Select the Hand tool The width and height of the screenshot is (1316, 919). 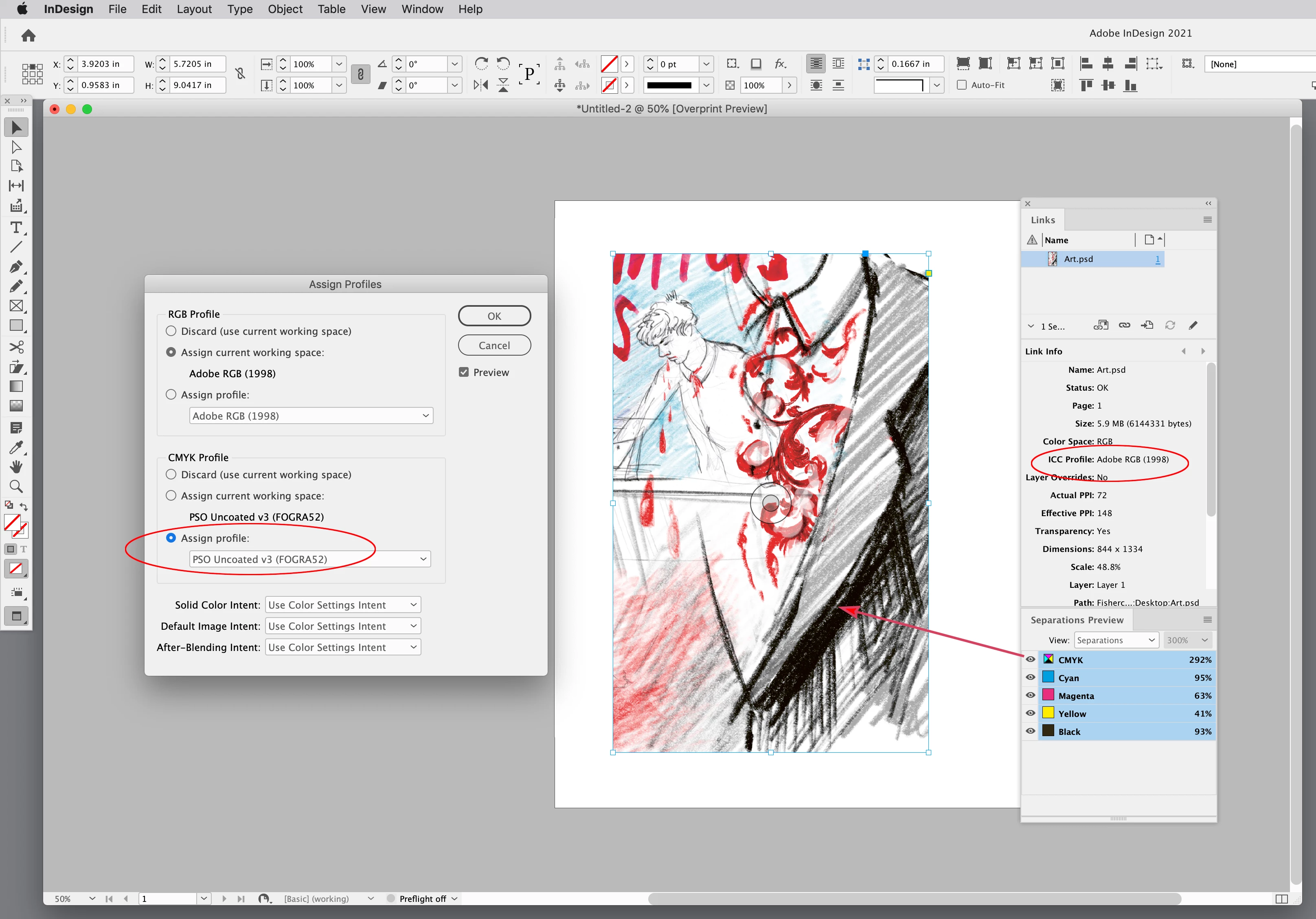point(16,467)
